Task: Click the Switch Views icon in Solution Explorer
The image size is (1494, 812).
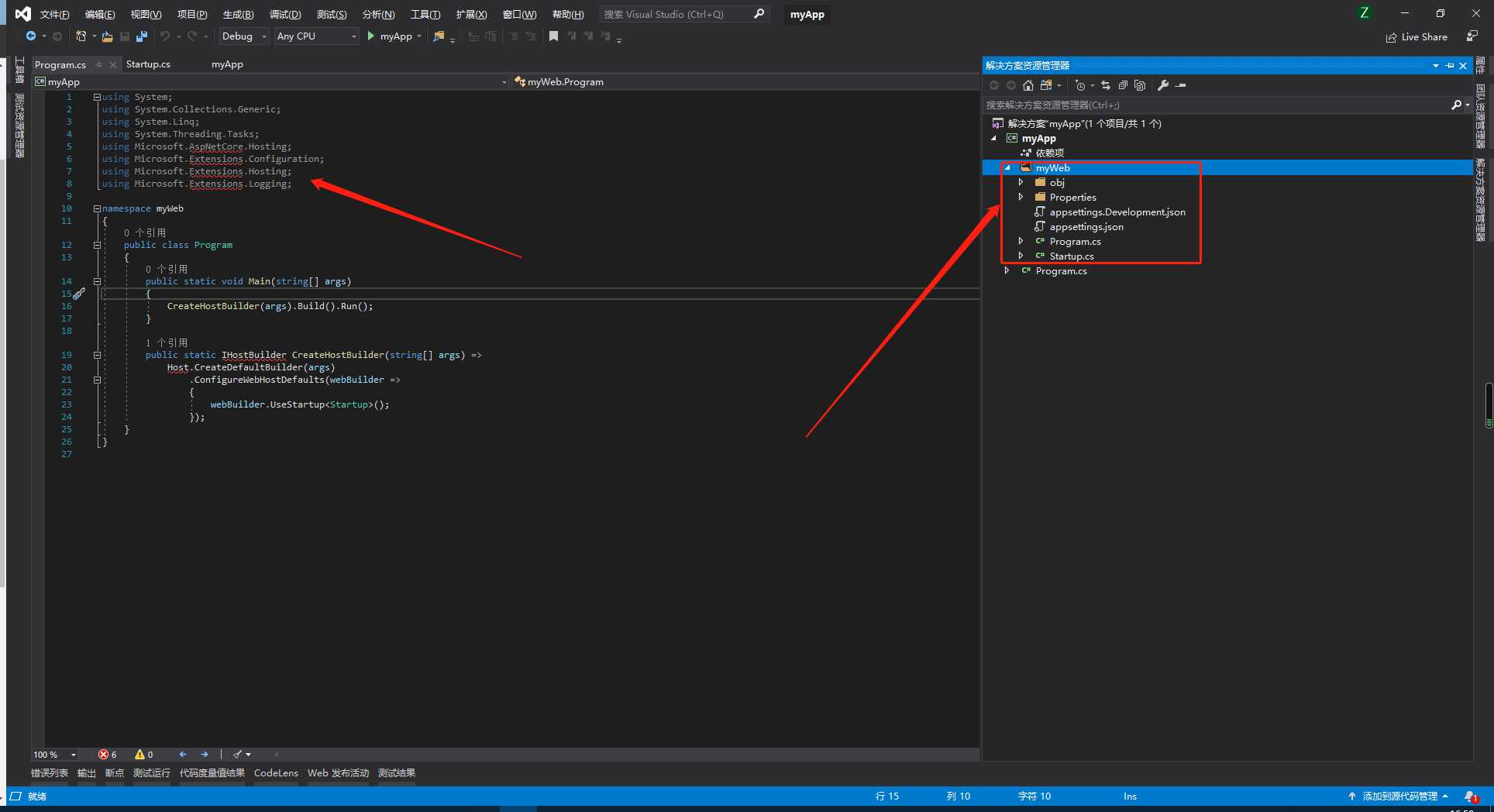Action: [1046, 85]
